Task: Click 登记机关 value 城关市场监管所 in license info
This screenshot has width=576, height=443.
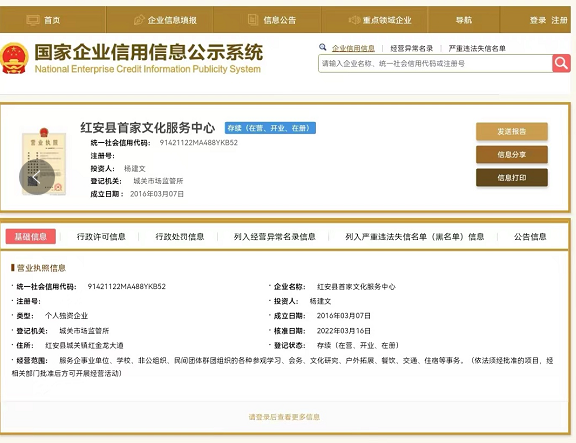Action: [x=84, y=331]
